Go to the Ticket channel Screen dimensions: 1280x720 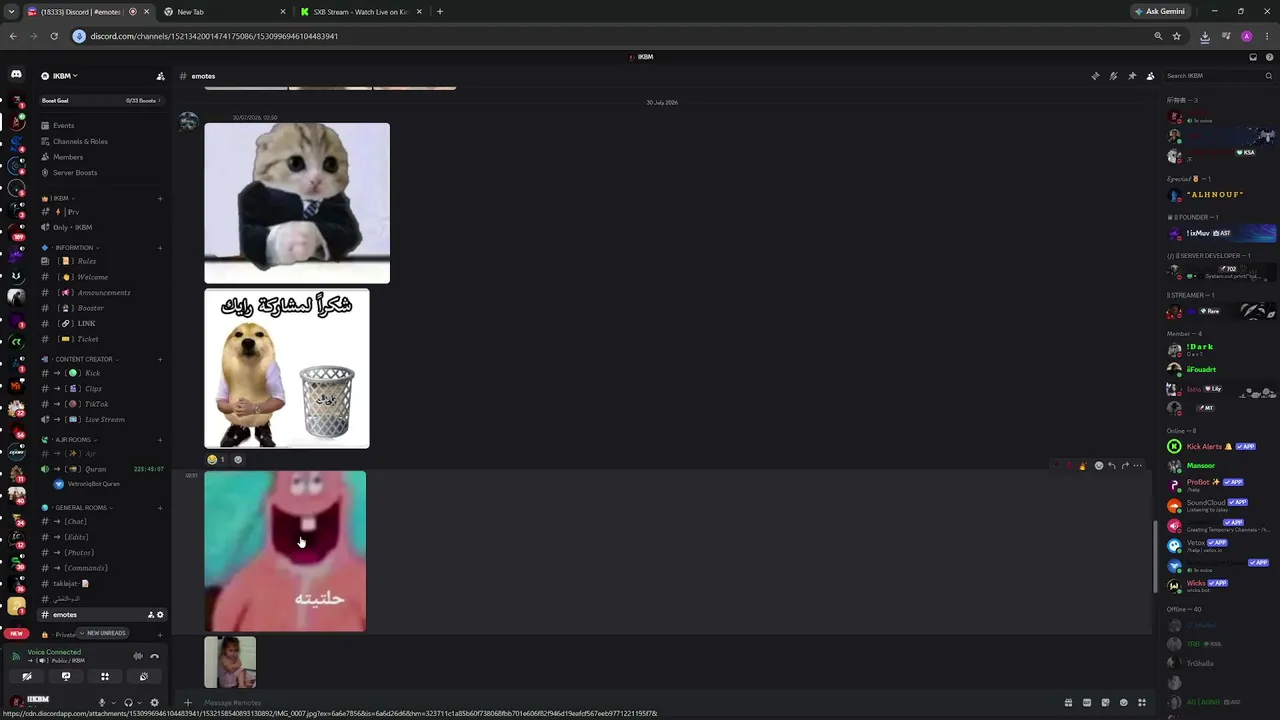(88, 339)
